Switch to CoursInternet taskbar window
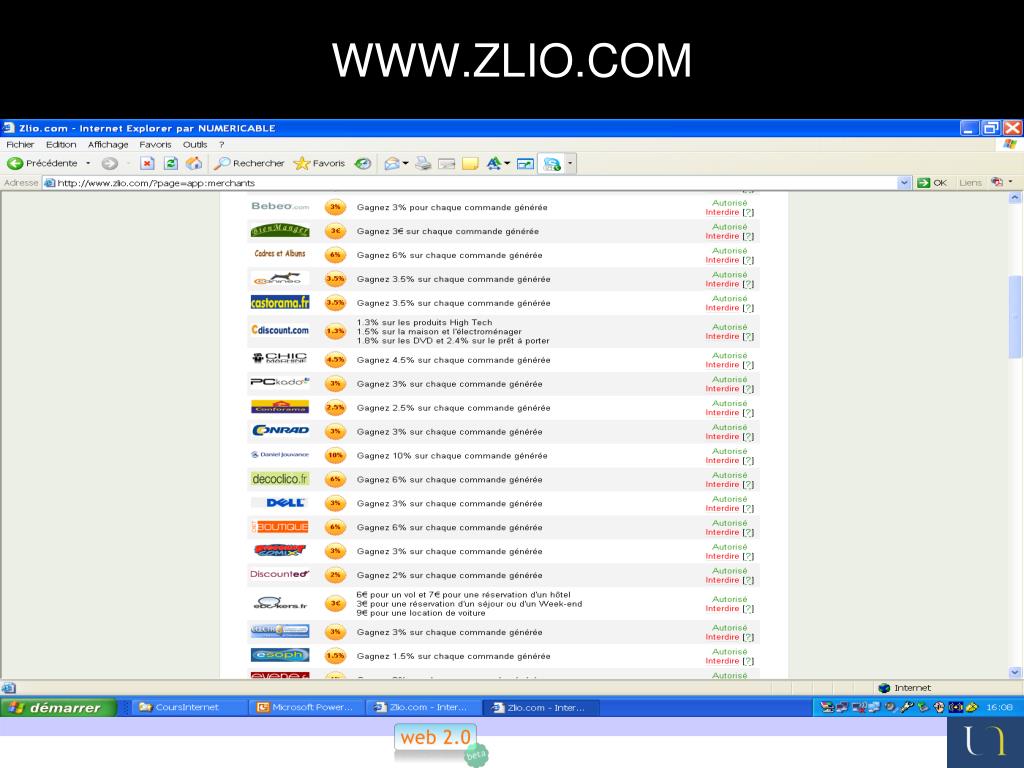Viewport: 1024px width, 768px height. 190,707
